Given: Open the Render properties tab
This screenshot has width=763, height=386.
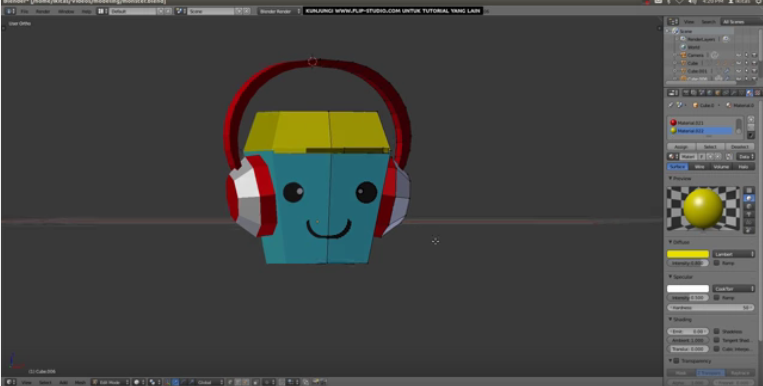Looking at the screenshot, I should 686,92.
